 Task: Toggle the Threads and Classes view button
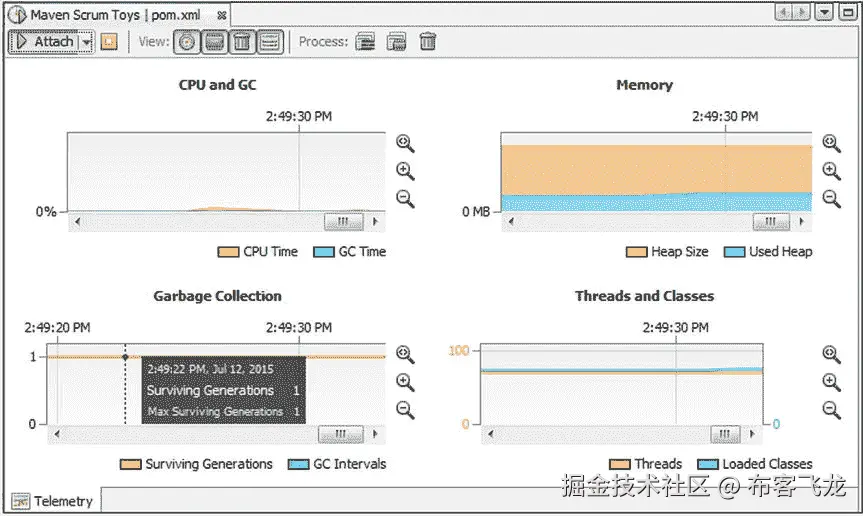(x=270, y=42)
